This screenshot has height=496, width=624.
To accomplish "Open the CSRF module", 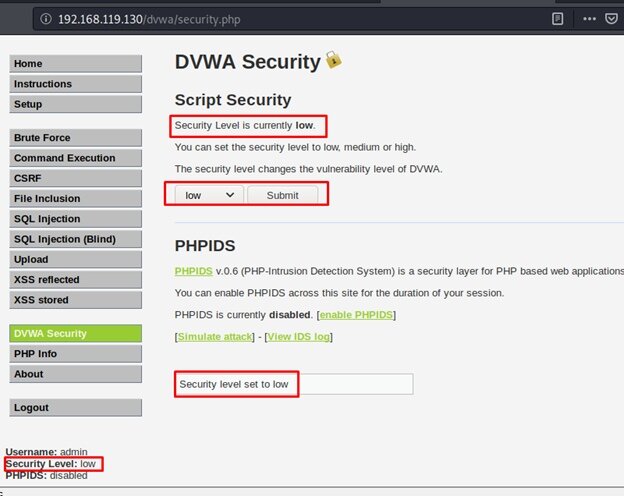I will click(x=75, y=178).
